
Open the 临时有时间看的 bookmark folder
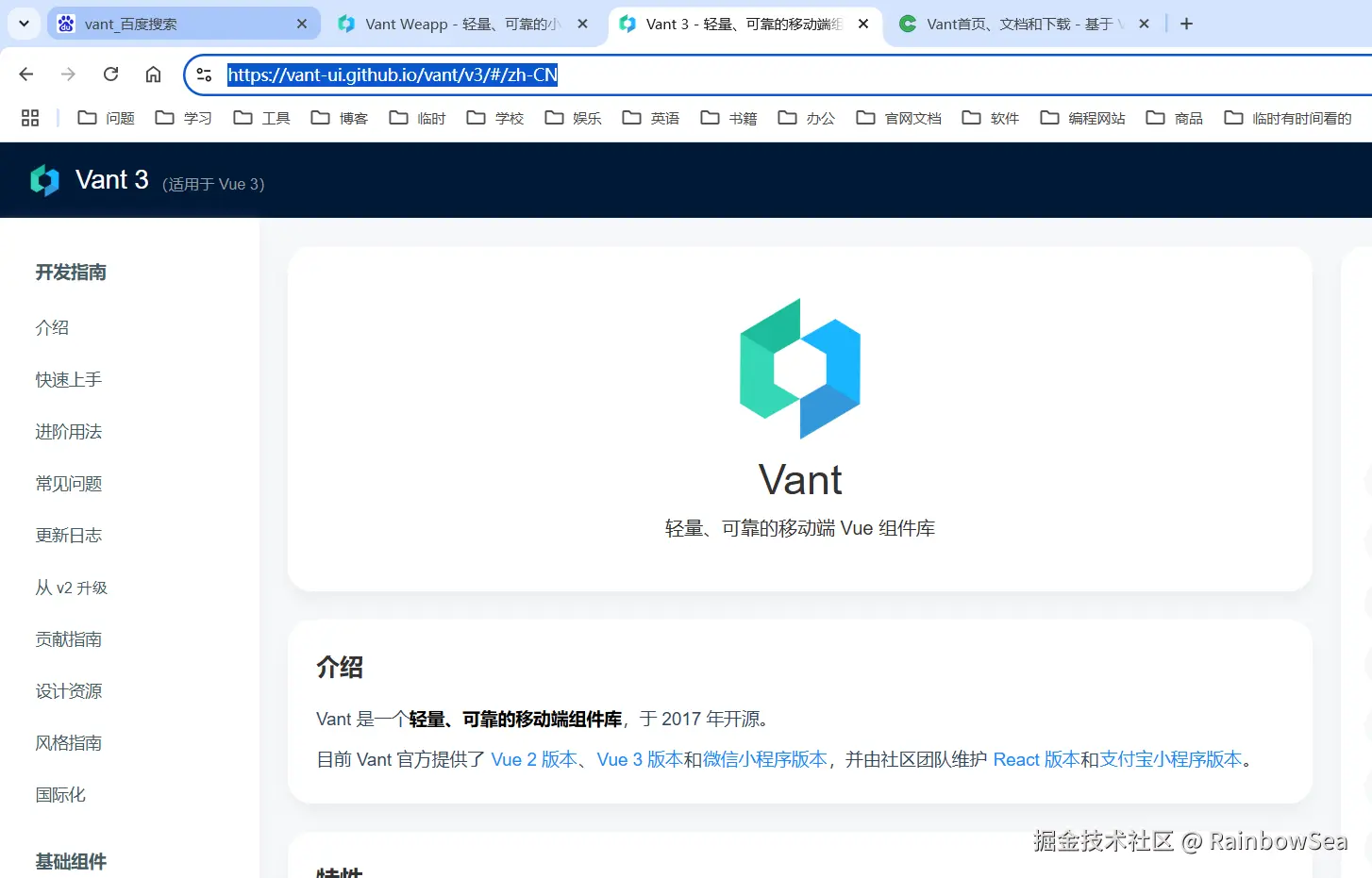point(1288,118)
